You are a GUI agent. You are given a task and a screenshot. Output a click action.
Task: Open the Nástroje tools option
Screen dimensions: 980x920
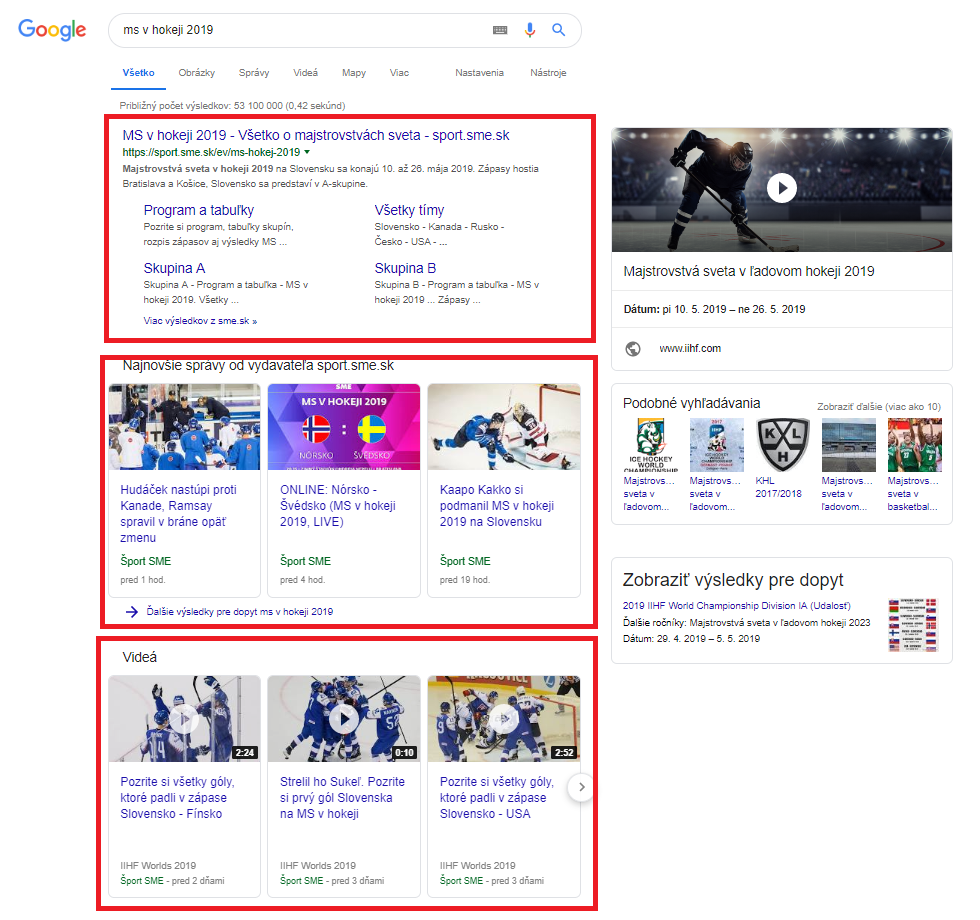[x=548, y=72]
